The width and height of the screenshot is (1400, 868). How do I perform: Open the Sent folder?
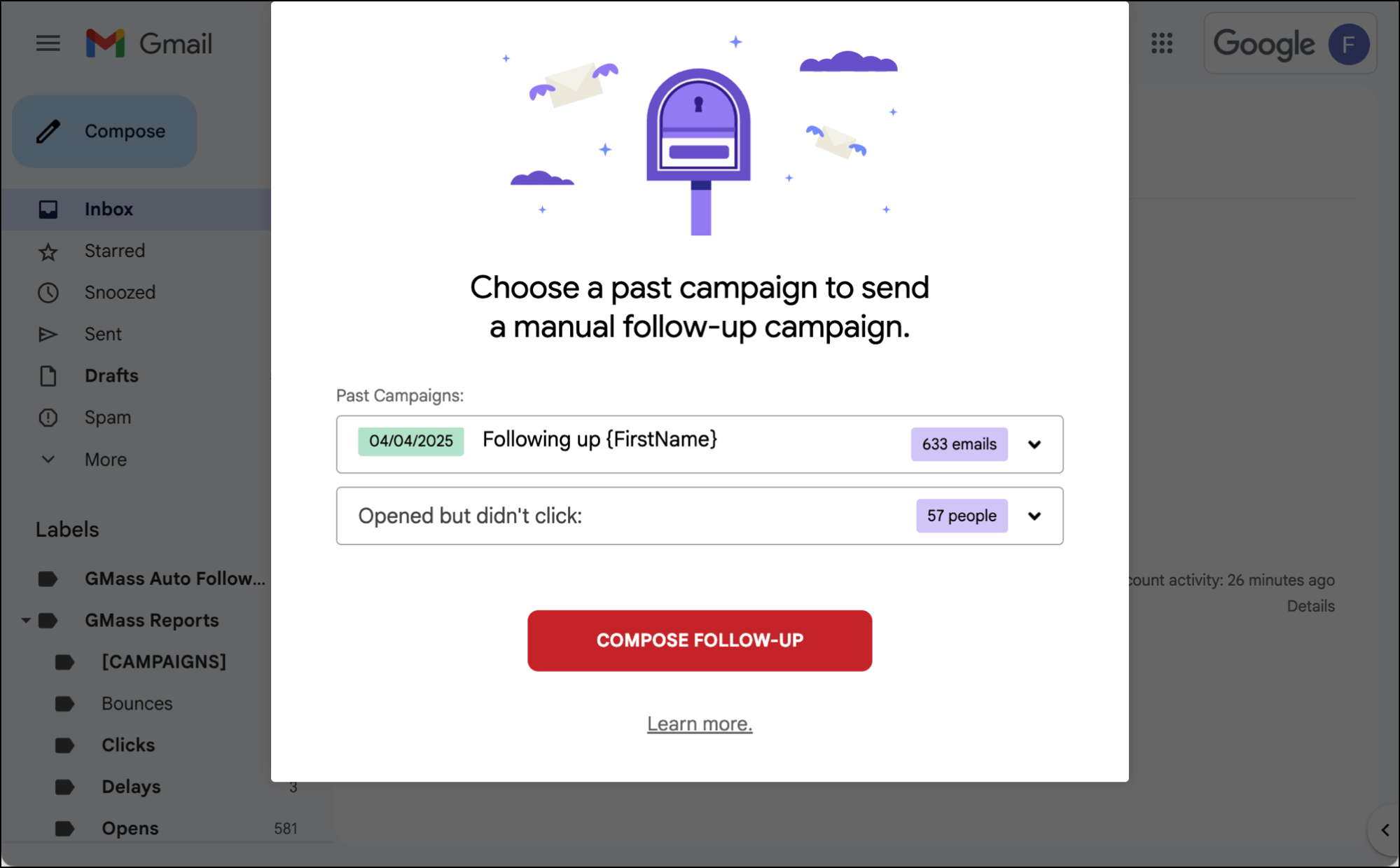(x=103, y=334)
